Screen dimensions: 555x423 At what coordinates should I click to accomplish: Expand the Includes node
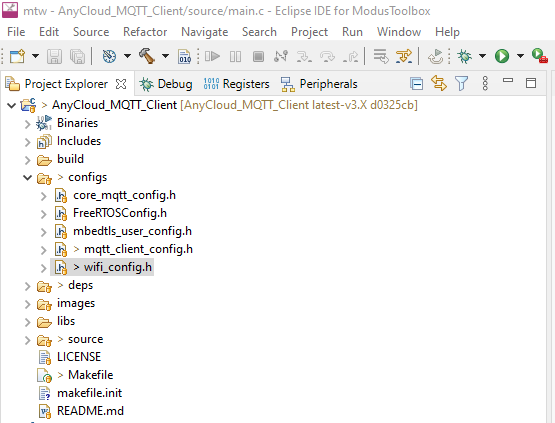28,142
